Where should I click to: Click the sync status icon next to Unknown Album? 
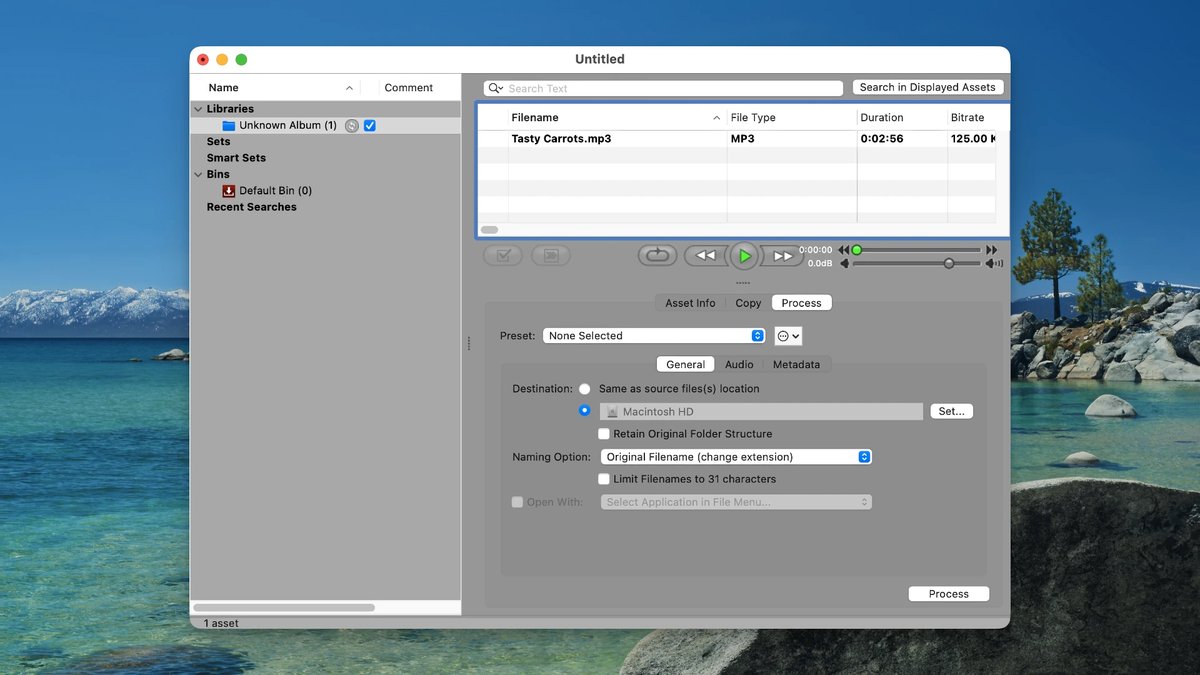(351, 125)
